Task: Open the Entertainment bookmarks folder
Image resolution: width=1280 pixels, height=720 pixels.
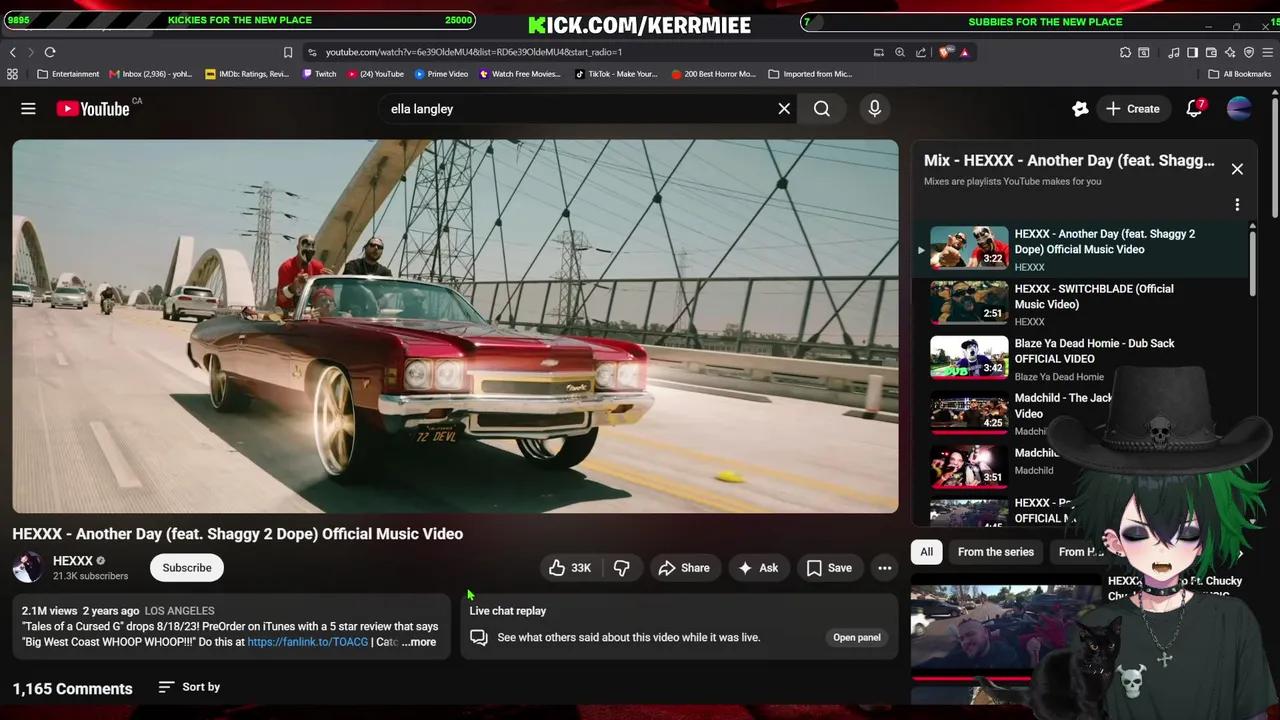Action: click(x=68, y=74)
